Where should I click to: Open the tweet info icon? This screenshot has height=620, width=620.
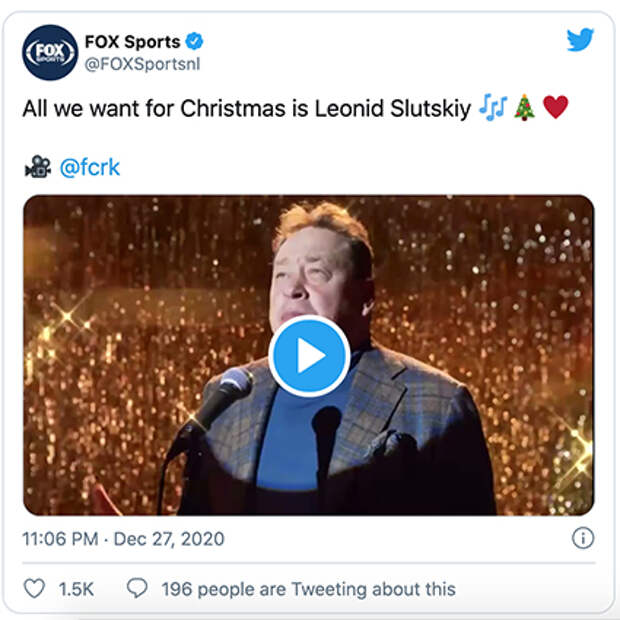tap(582, 538)
